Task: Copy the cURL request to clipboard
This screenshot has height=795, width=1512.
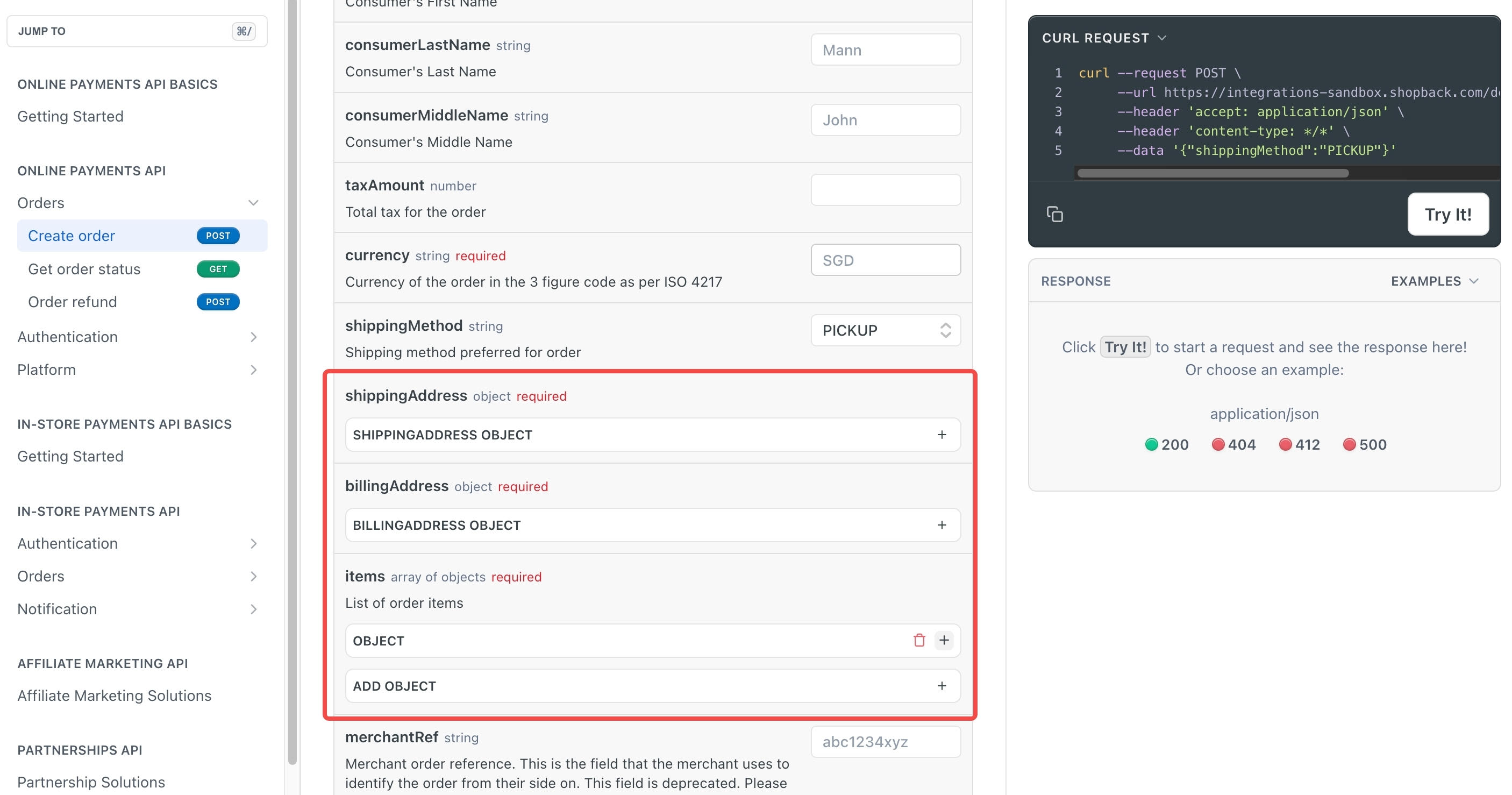Action: 1055,214
